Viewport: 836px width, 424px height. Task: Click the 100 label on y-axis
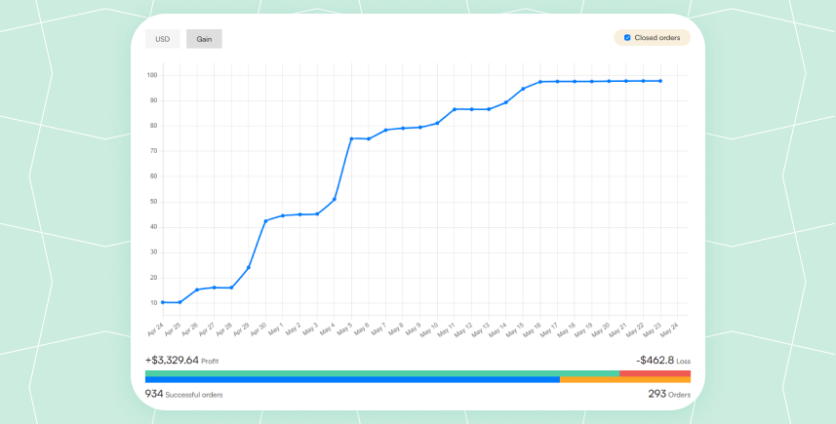[x=153, y=75]
